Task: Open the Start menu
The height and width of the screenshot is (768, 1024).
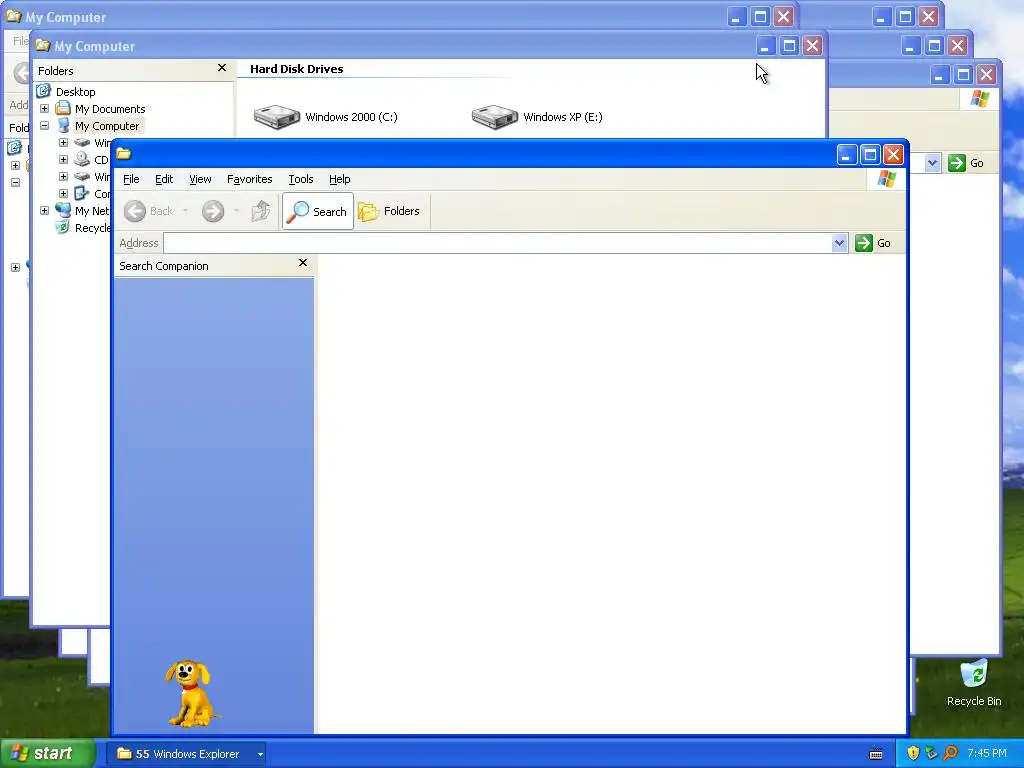Action: (48, 754)
